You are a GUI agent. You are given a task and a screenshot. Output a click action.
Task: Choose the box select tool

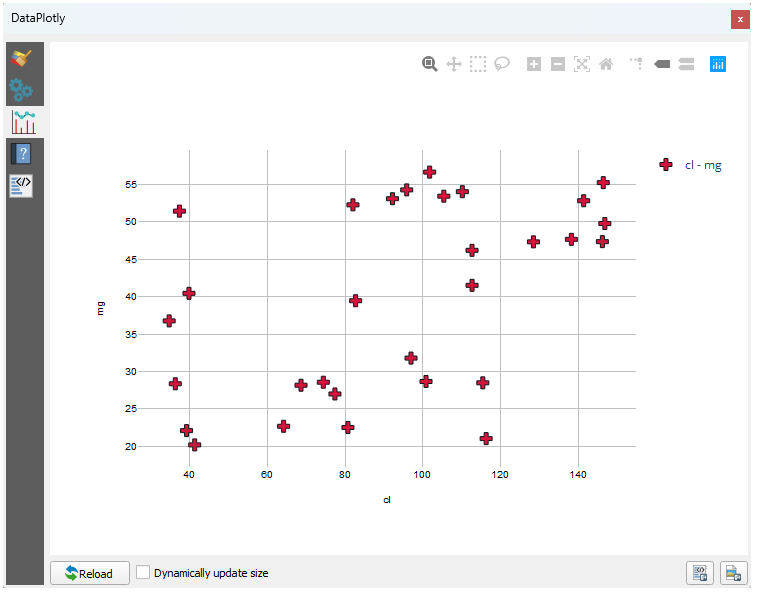(478, 64)
